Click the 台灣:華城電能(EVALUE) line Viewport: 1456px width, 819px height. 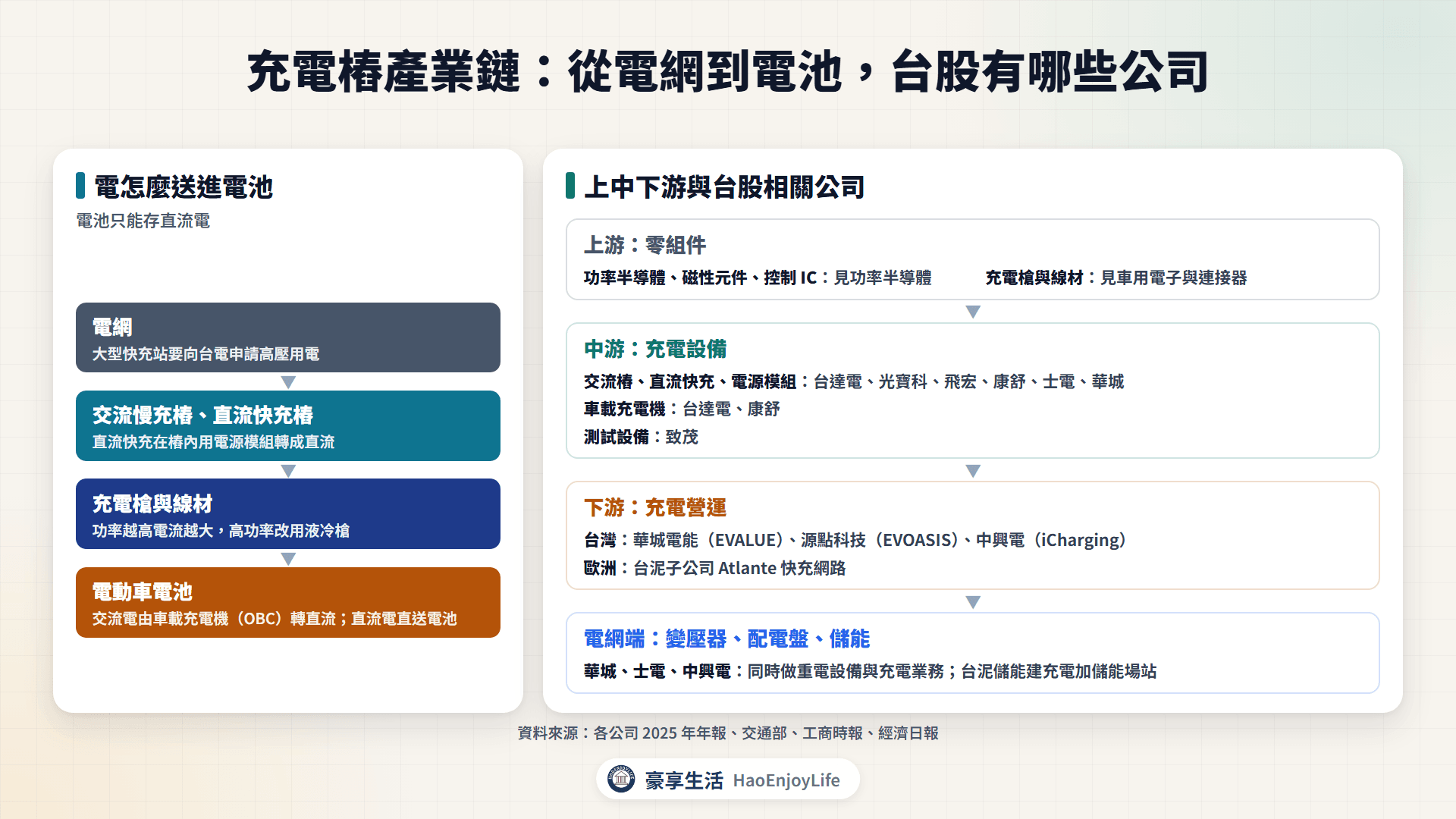[855, 540]
